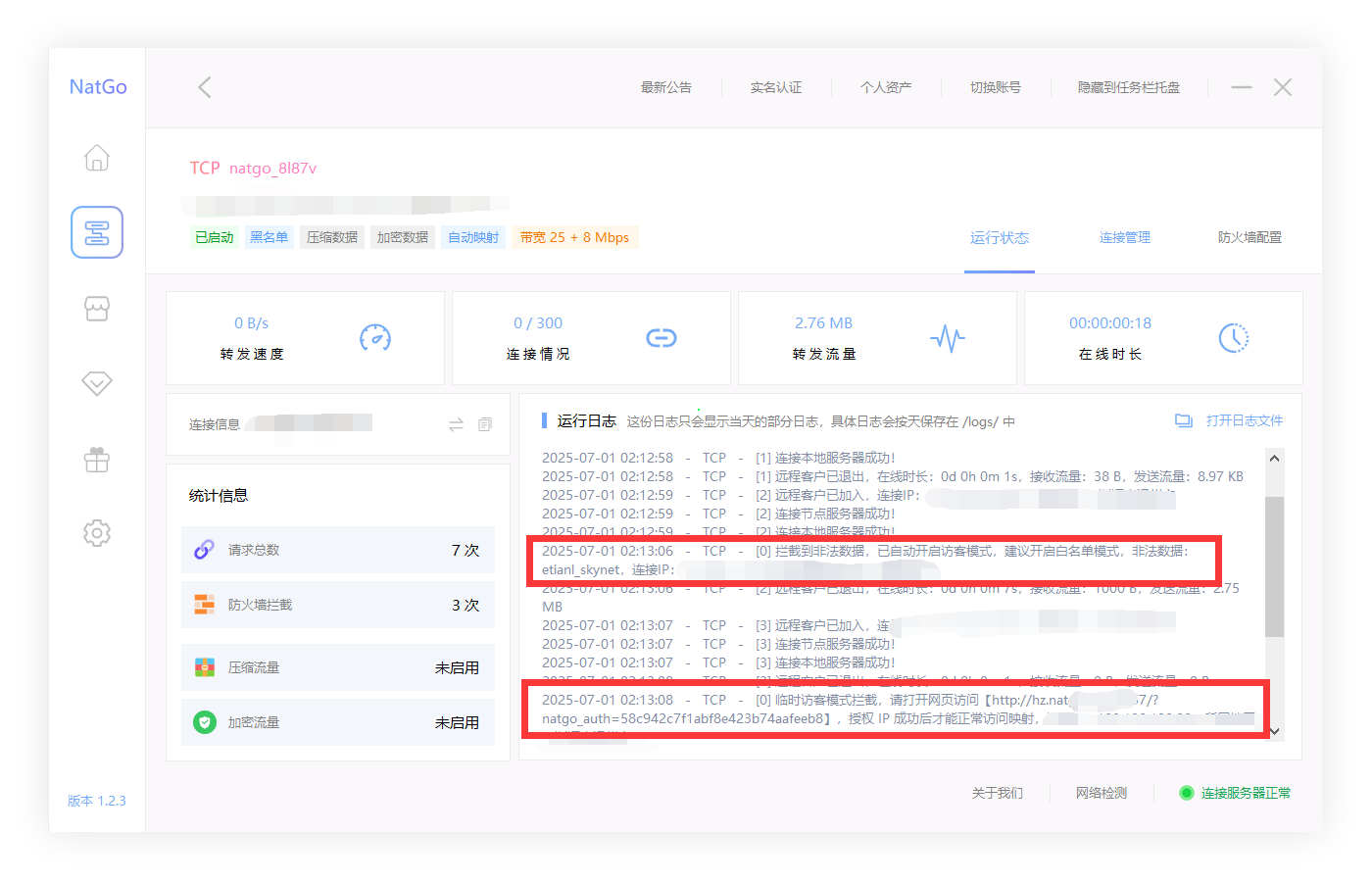Switch to the 运行状态 tab
Screen dimensions: 1372x882
point(1000,237)
